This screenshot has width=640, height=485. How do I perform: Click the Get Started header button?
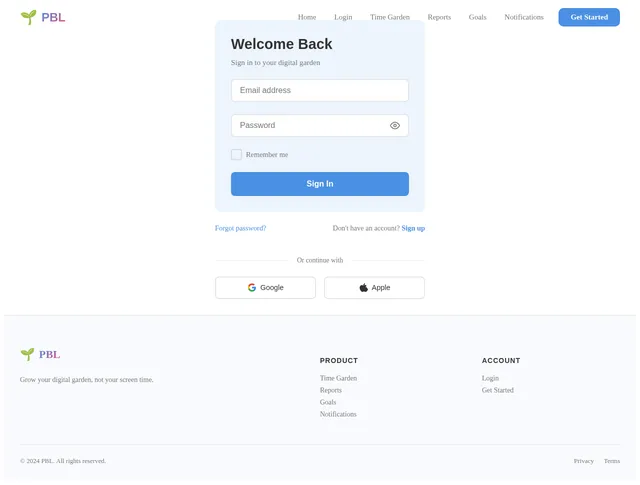[x=589, y=17]
